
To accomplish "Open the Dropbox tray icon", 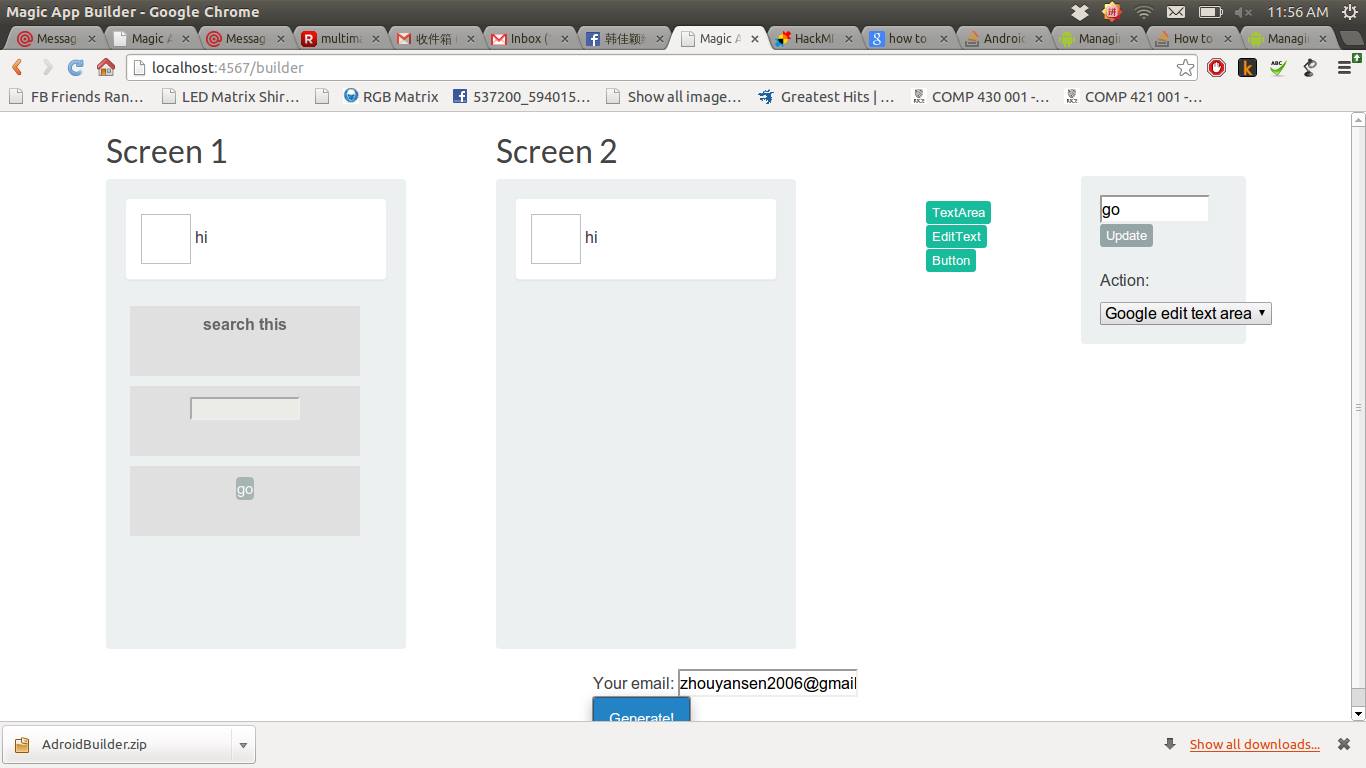I will click(x=1080, y=12).
